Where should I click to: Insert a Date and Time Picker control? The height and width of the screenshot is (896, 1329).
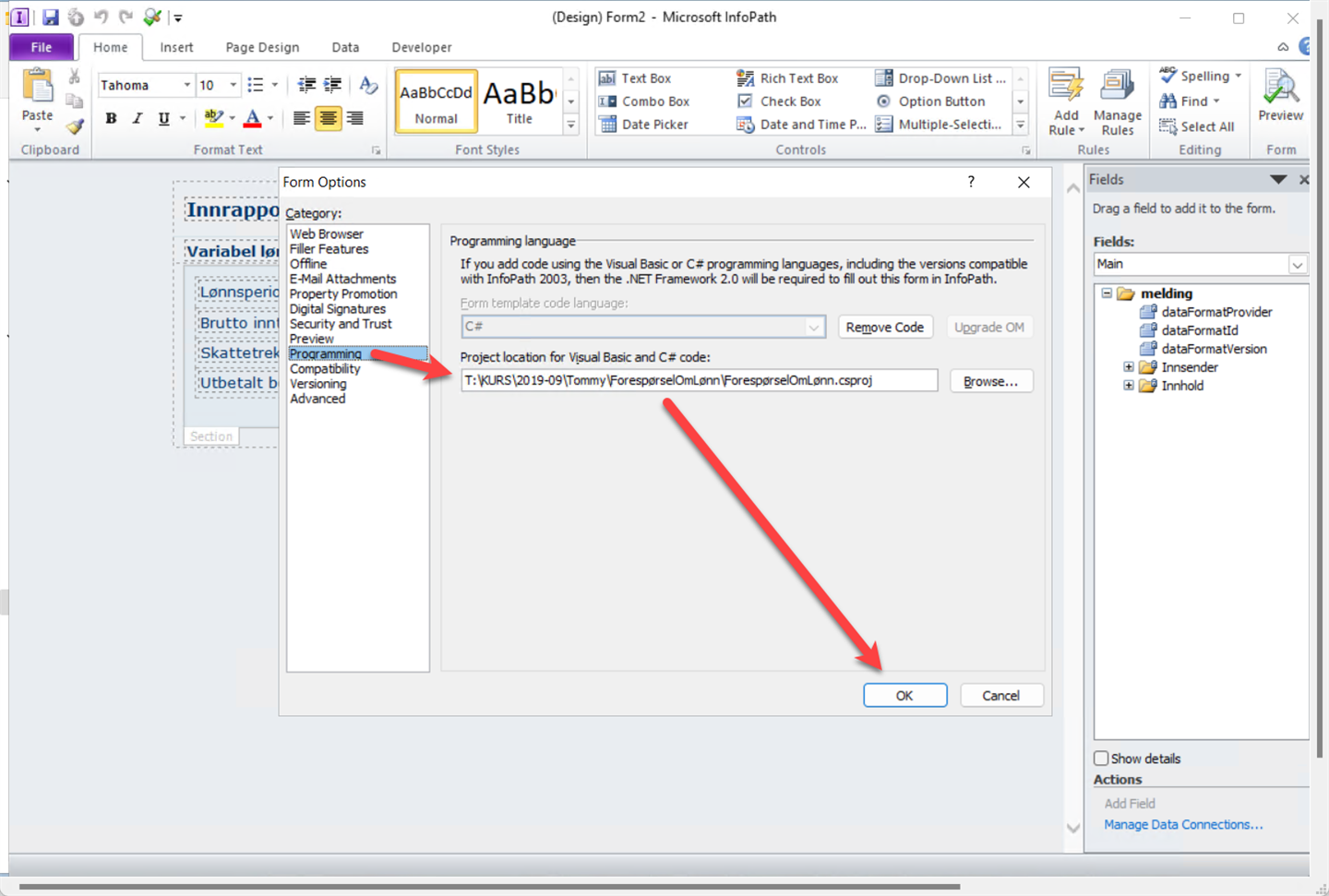click(x=801, y=125)
